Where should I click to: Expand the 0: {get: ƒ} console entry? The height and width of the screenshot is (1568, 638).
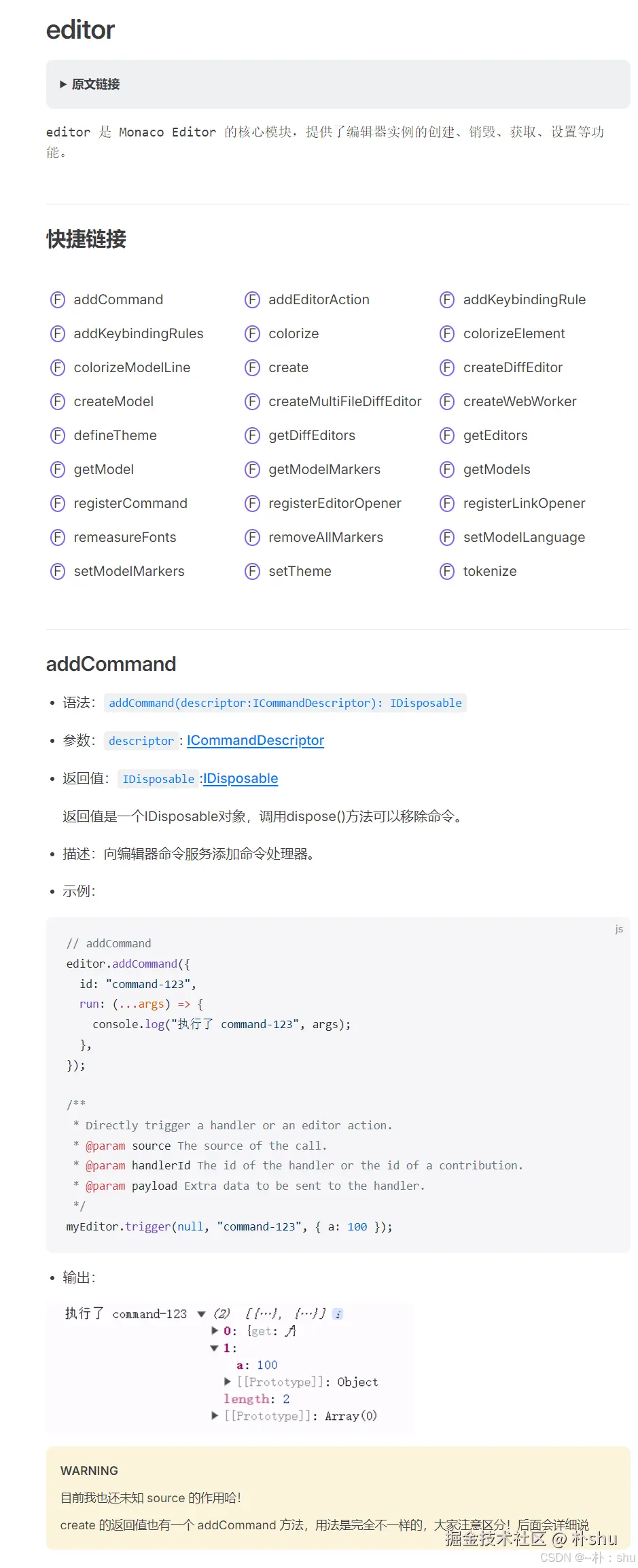(215, 1331)
